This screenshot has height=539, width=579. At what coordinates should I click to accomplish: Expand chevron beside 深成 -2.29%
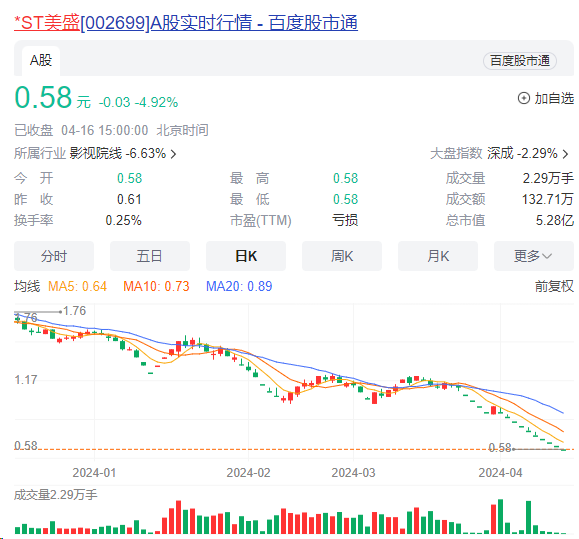pyautogui.click(x=565, y=154)
